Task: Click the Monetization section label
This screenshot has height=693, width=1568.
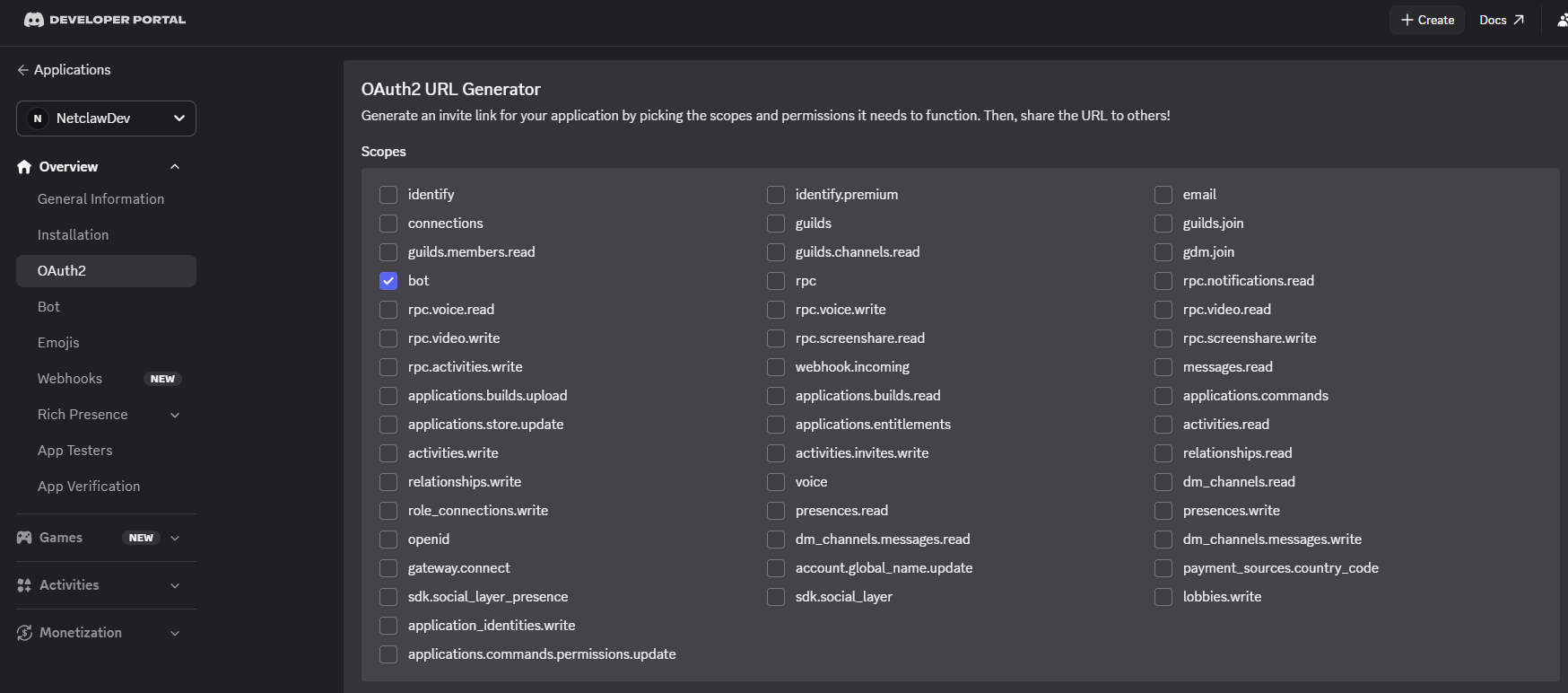Action: [81, 633]
